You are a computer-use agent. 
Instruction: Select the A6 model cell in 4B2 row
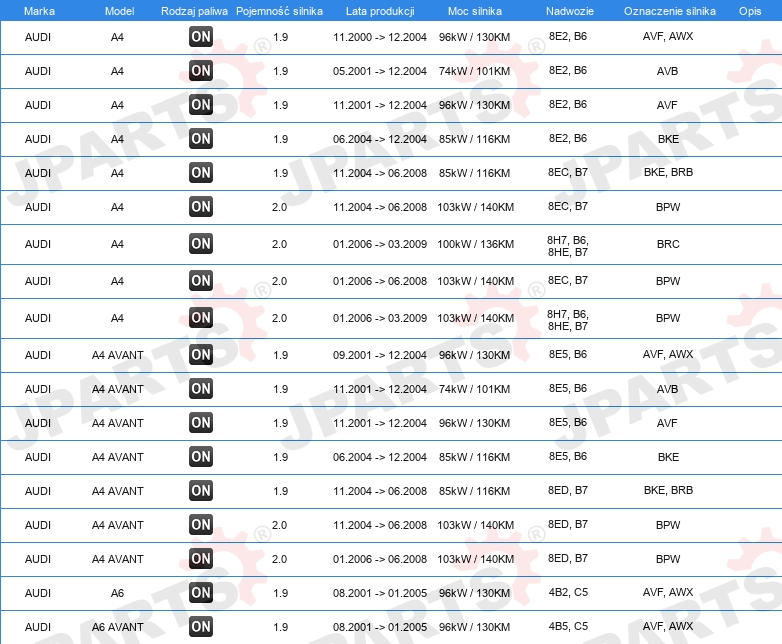[117, 593]
